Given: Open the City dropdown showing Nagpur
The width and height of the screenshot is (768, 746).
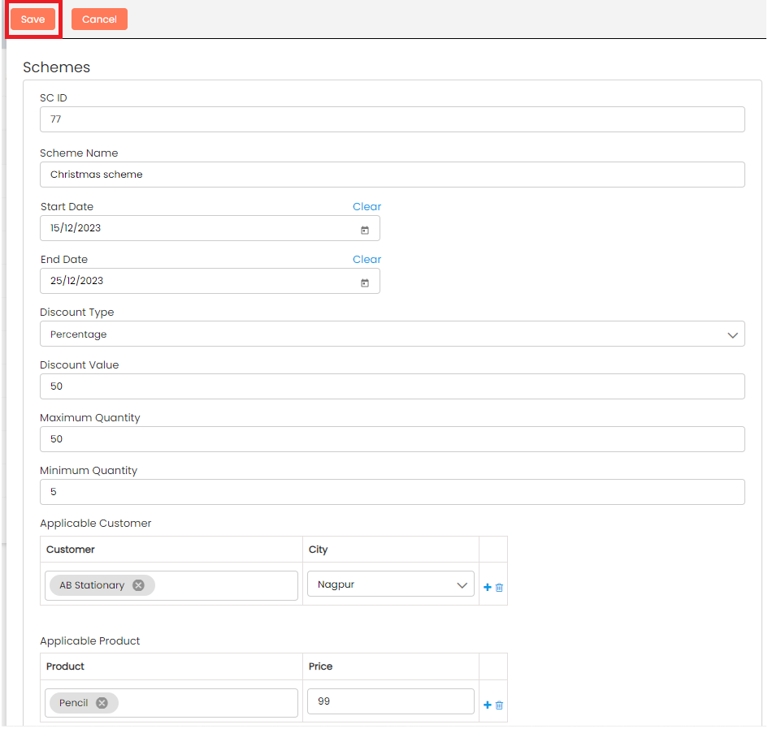Looking at the screenshot, I should (x=390, y=585).
